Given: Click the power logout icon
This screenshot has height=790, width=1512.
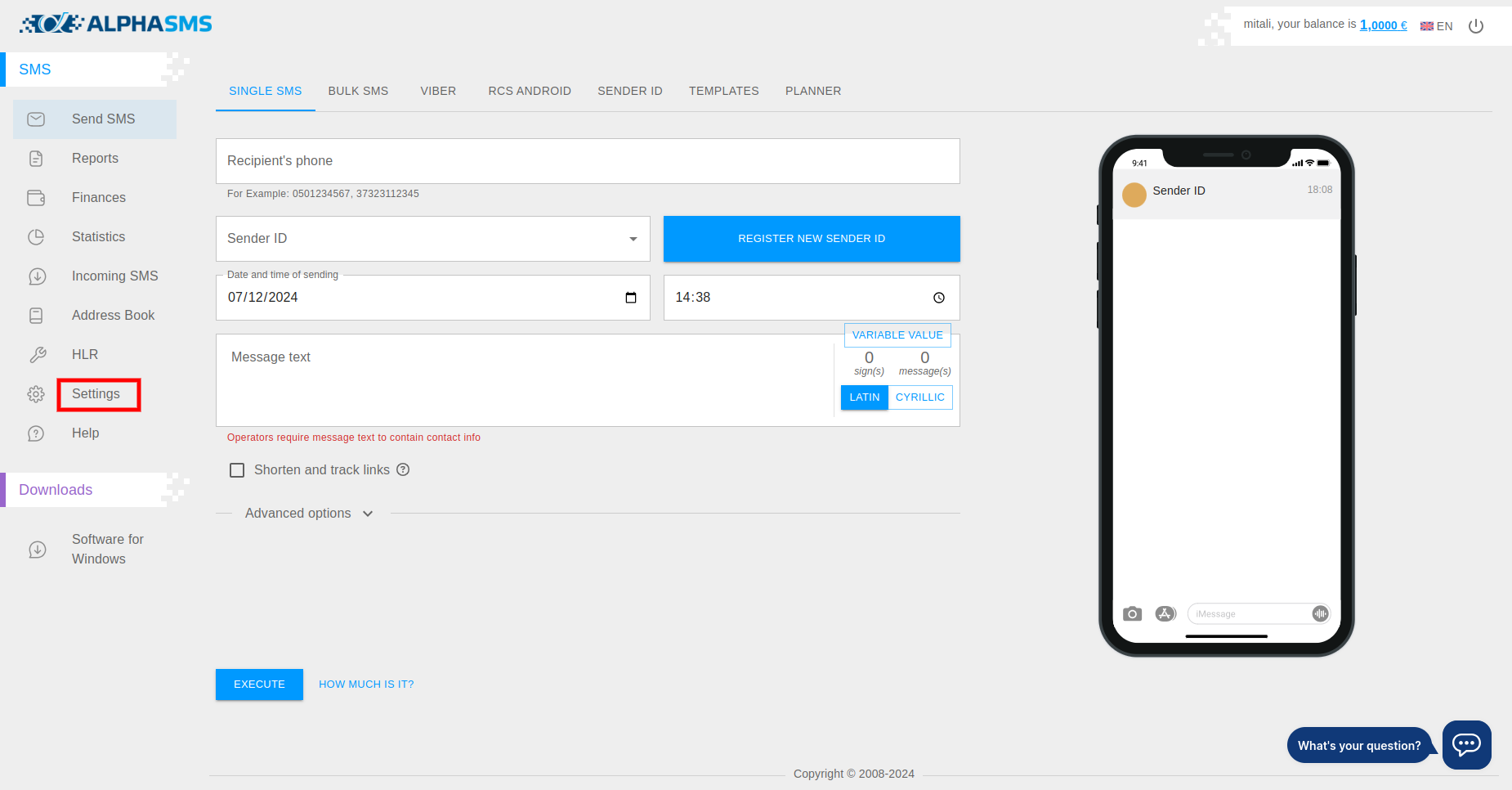Looking at the screenshot, I should point(1475,26).
